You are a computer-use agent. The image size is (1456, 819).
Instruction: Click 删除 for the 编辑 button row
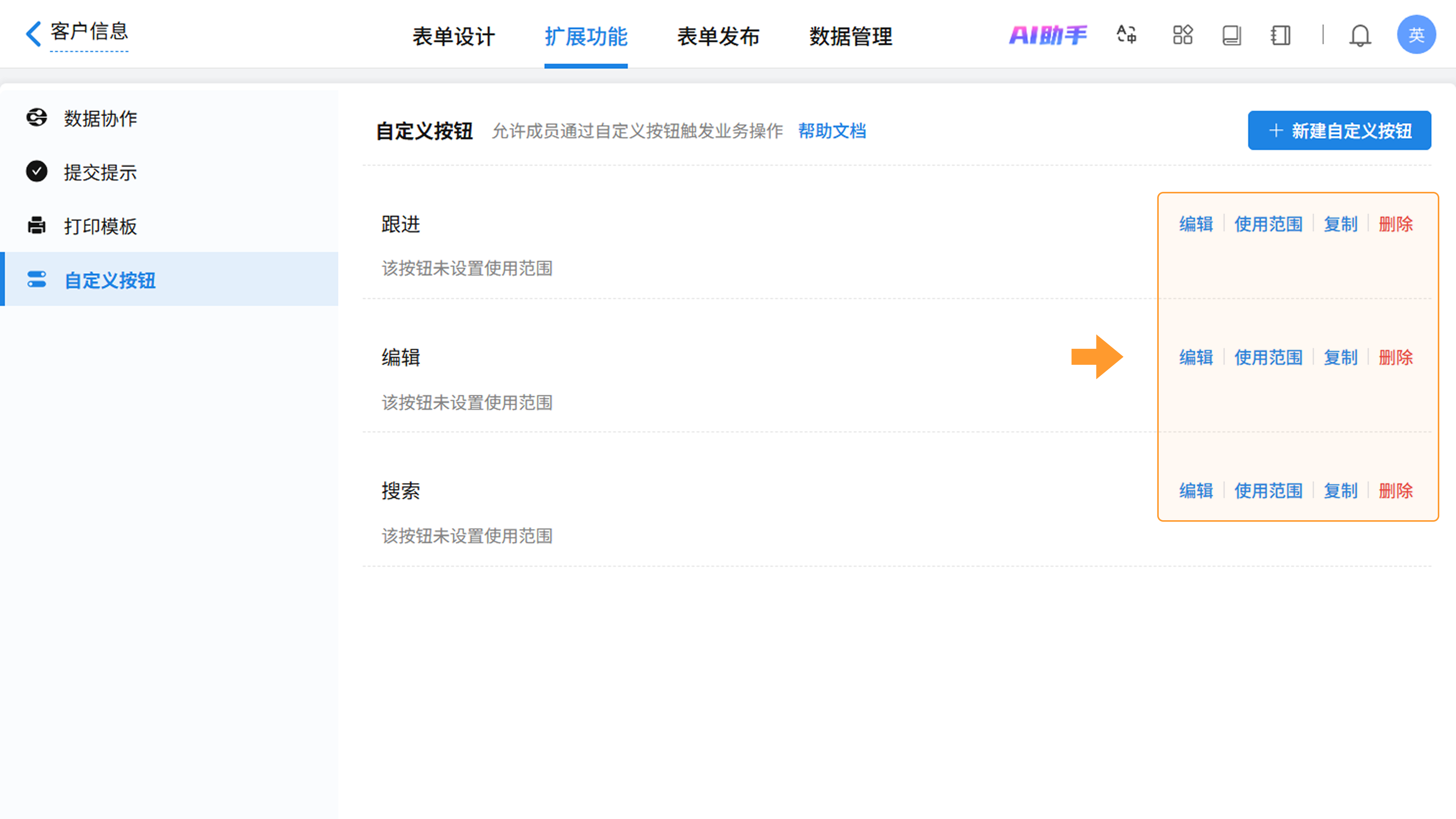(x=1395, y=357)
